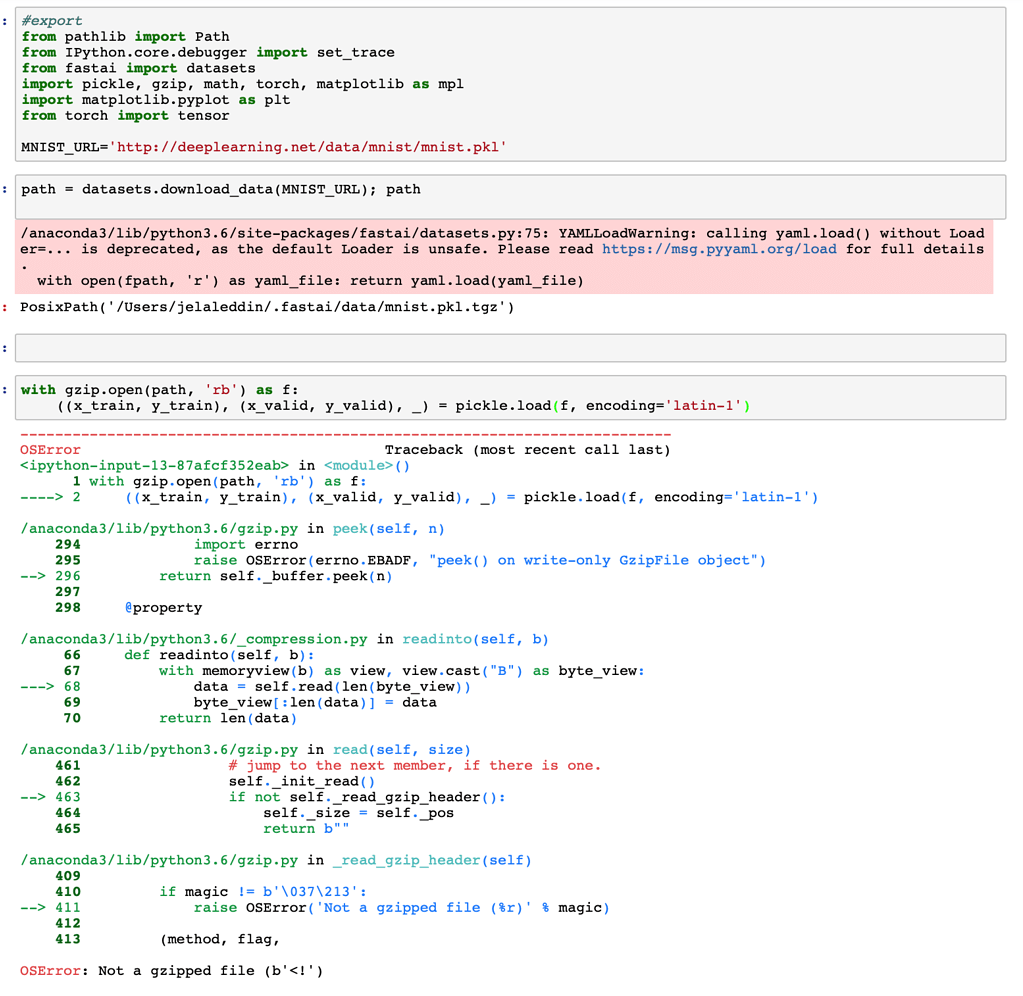The height and width of the screenshot is (996, 1023).
Task: Place cursor on the #export comment line
Action: coord(52,21)
